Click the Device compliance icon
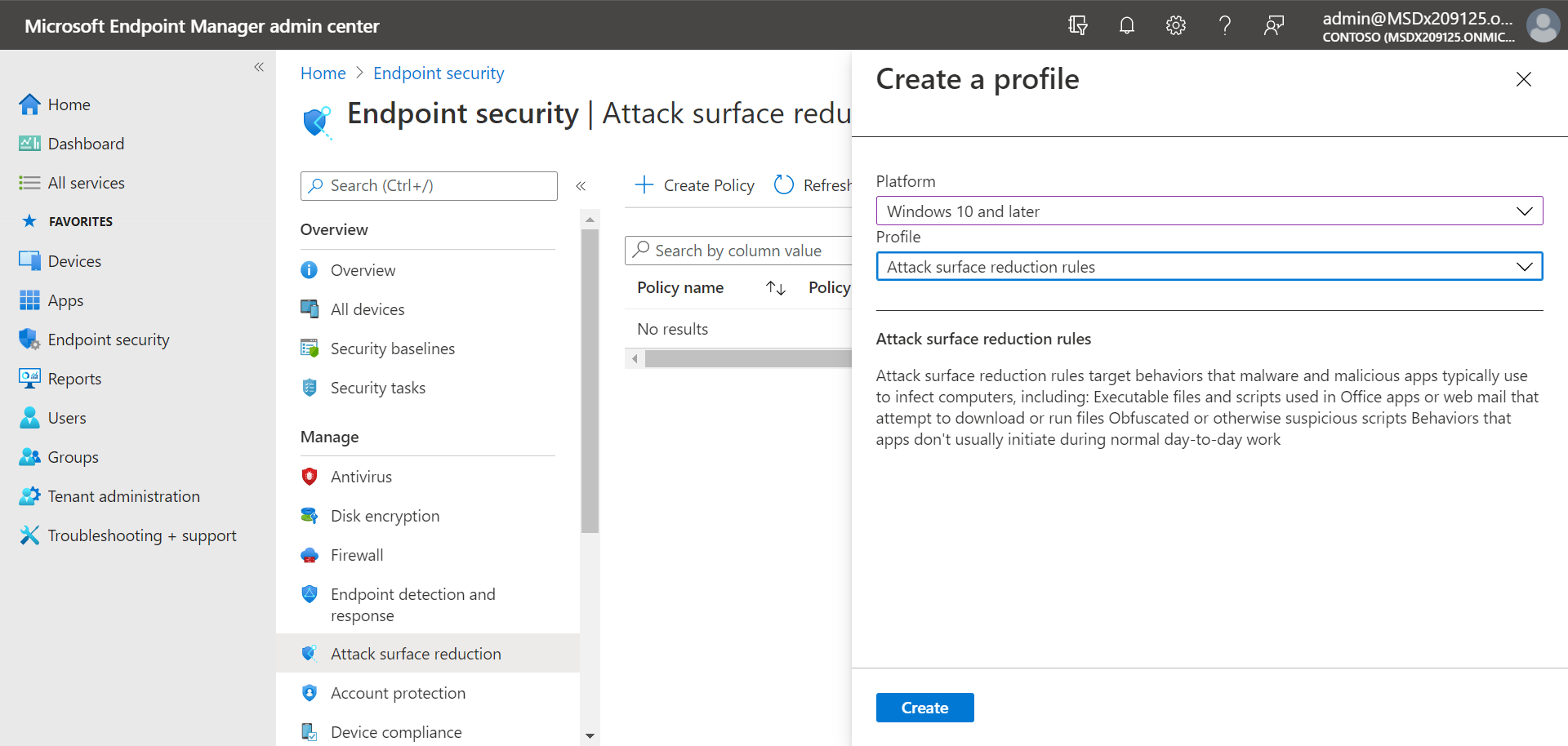 [310, 732]
